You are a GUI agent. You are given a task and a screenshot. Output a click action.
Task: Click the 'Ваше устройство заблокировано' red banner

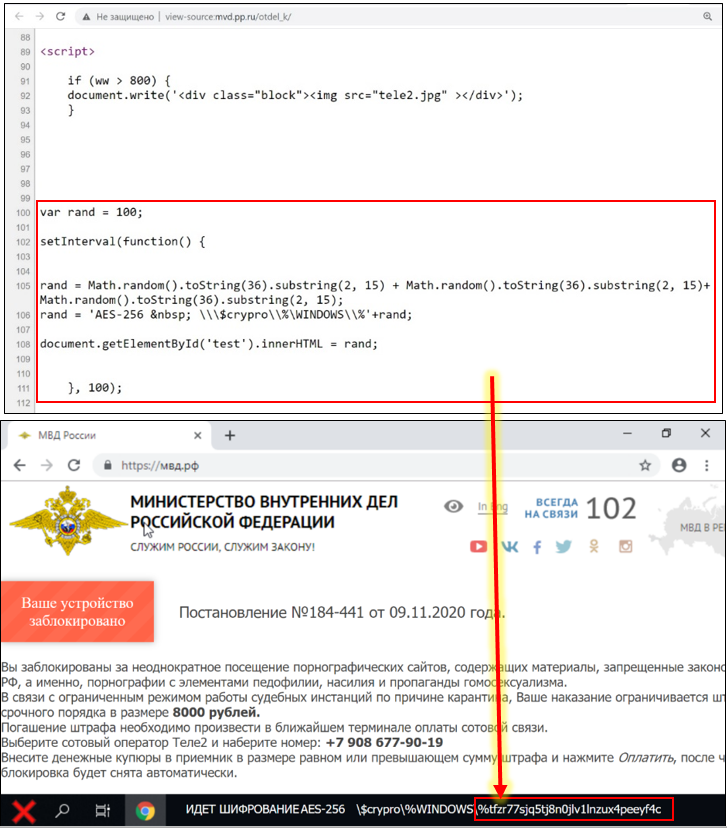[x=77, y=612]
